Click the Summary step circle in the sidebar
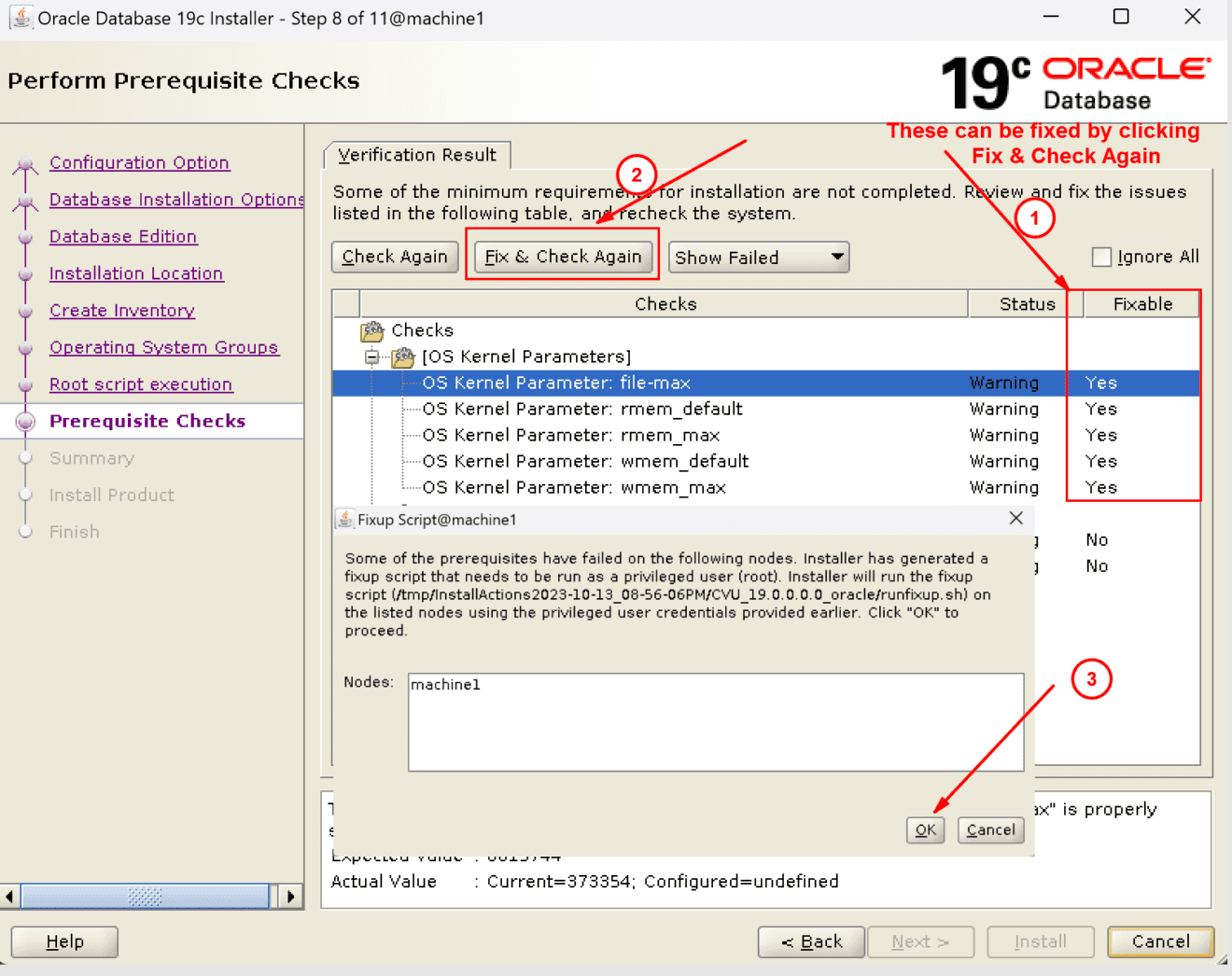The height and width of the screenshot is (976, 1232). [25, 458]
